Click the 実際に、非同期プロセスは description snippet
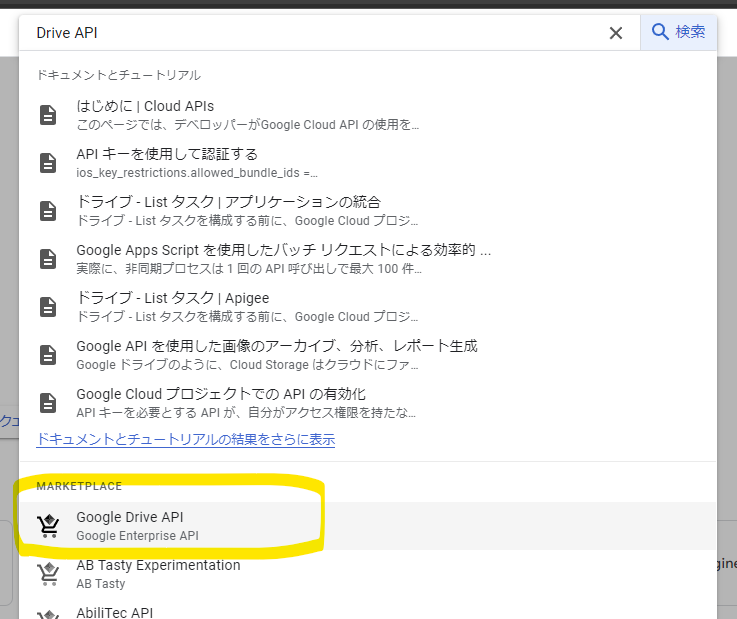 coord(249,269)
